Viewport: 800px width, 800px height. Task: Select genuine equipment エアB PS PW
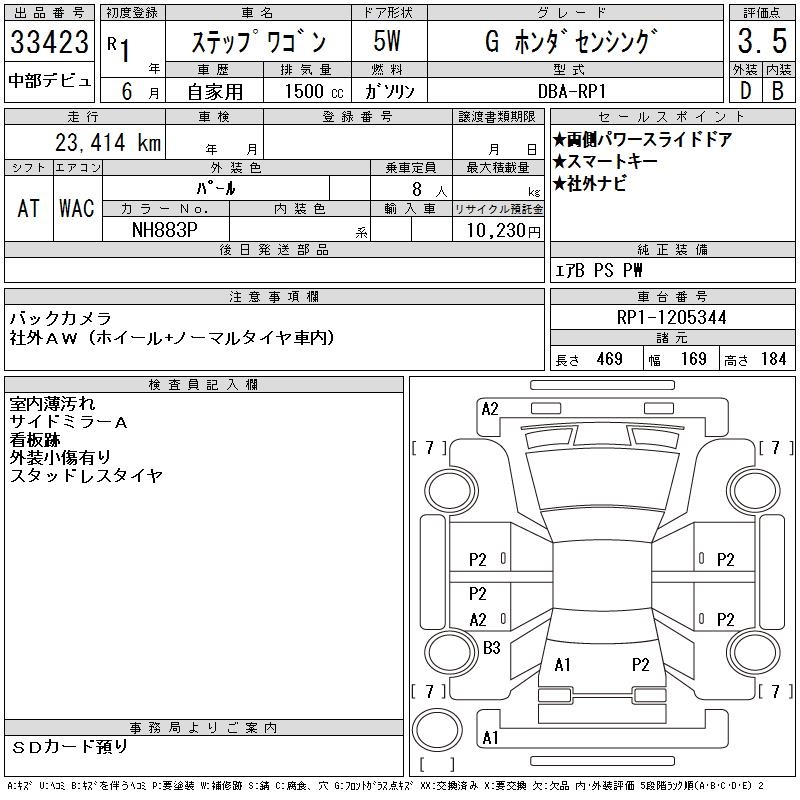(x=598, y=270)
